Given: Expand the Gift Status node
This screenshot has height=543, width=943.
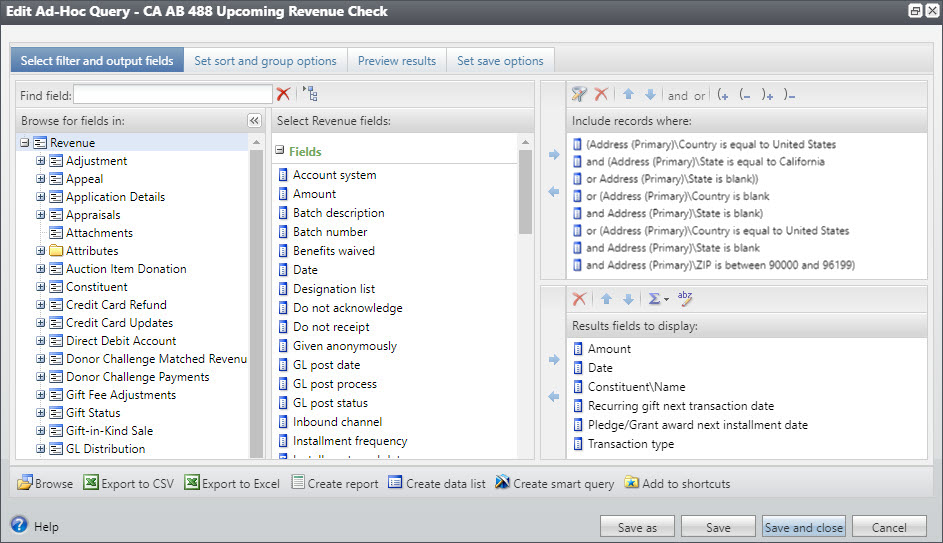Looking at the screenshot, I should pos(40,413).
